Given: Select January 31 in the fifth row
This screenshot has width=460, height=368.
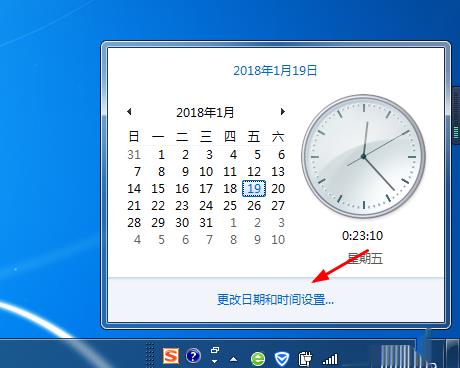Looking at the screenshot, I should (206, 223).
